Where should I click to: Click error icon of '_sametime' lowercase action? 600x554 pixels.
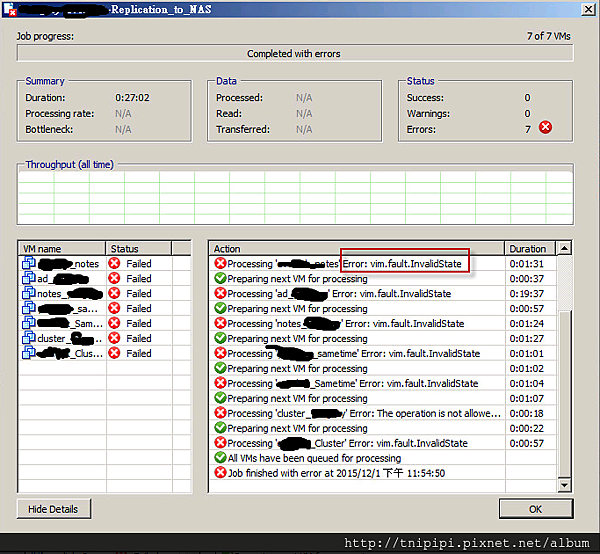coord(220,353)
